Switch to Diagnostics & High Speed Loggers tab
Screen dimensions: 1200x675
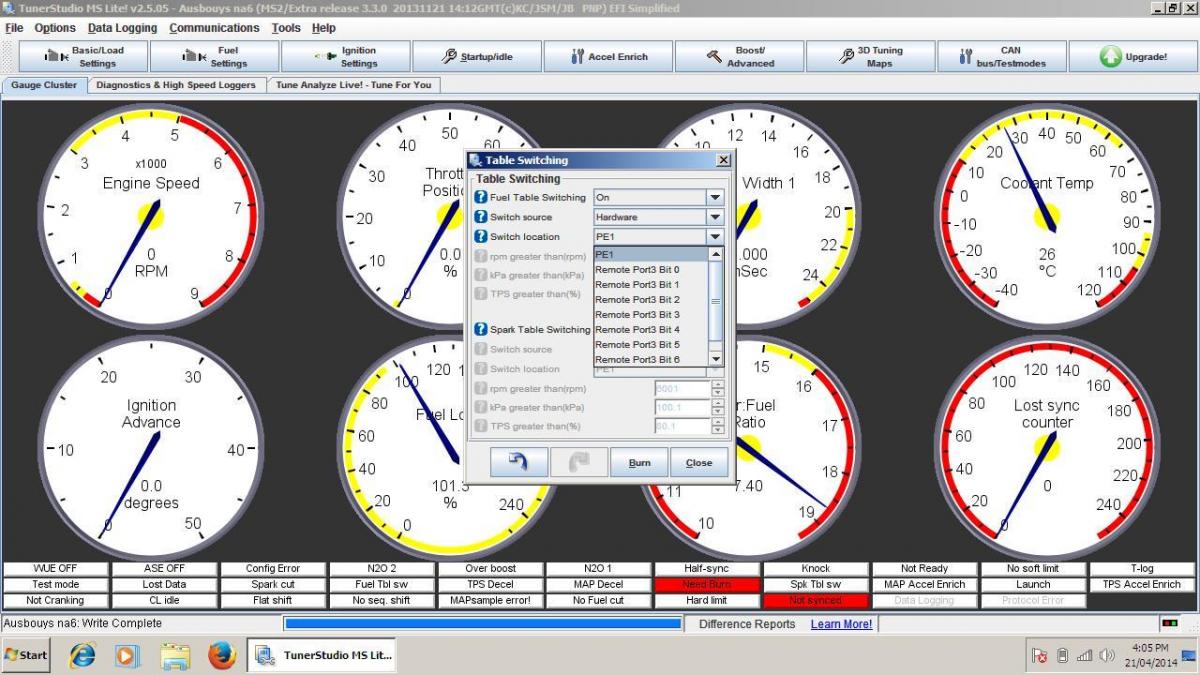[176, 85]
